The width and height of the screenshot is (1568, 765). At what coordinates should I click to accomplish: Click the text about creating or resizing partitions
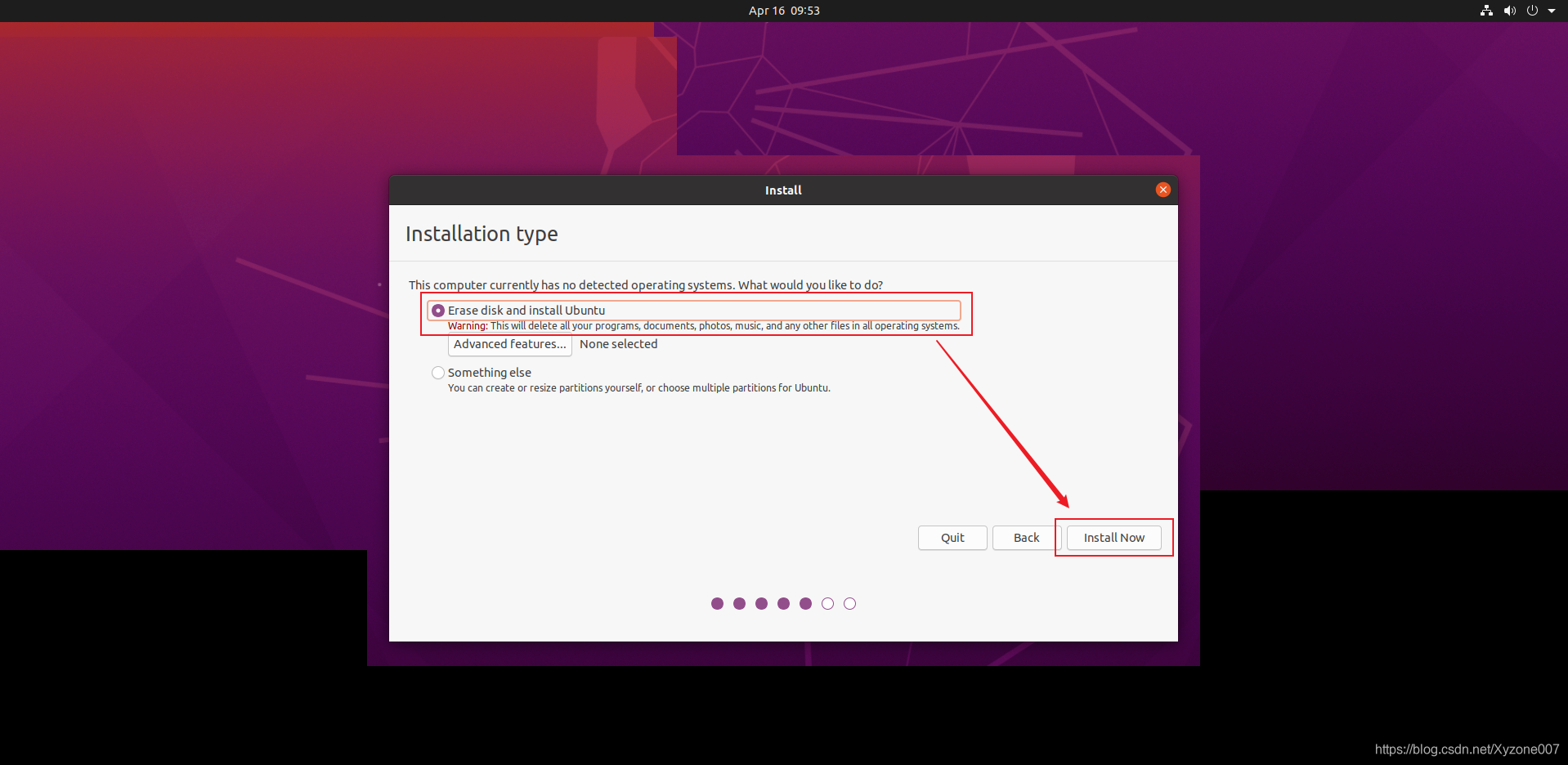(638, 388)
